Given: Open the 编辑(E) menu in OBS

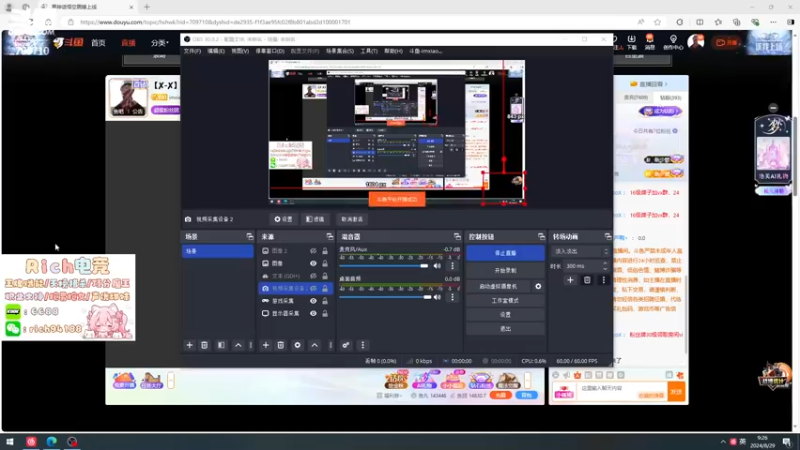Looking at the screenshot, I should [x=216, y=51].
